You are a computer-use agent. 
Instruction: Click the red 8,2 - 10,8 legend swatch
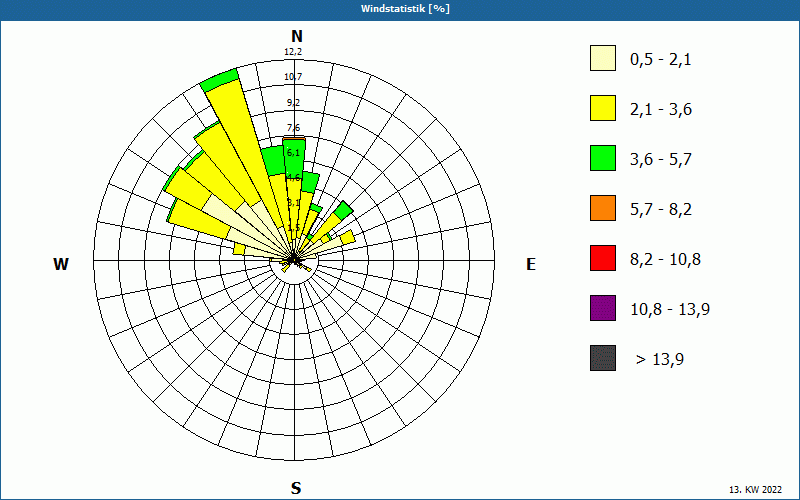pos(603,258)
